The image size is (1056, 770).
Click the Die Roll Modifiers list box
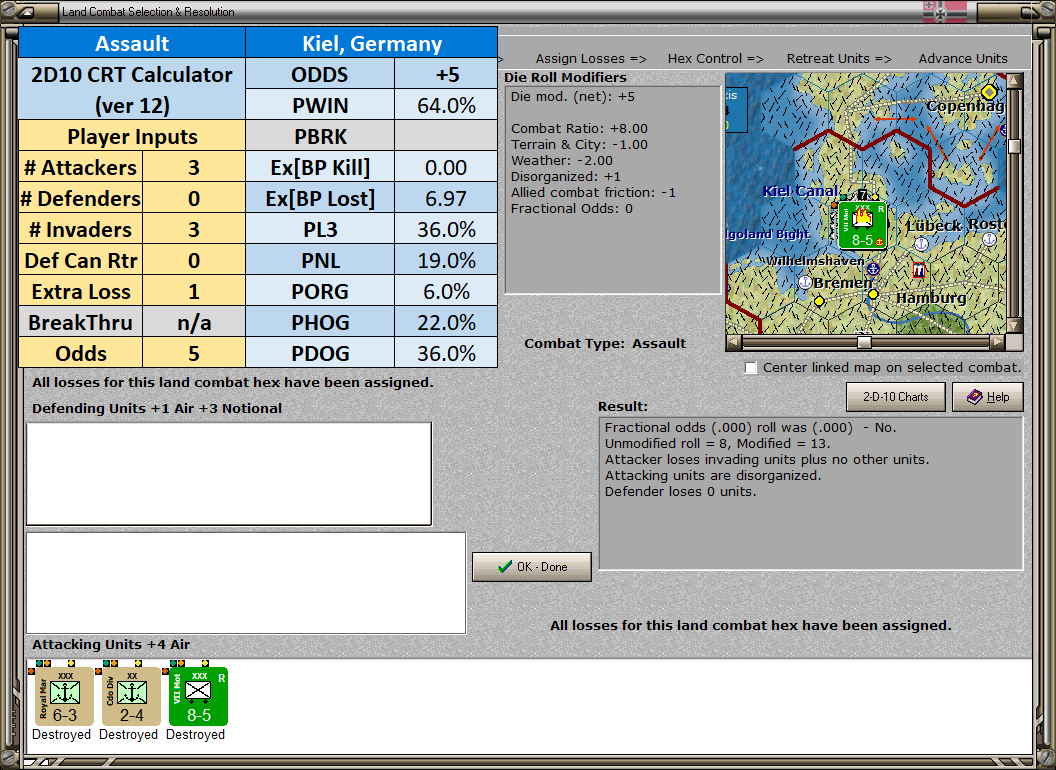[613, 190]
